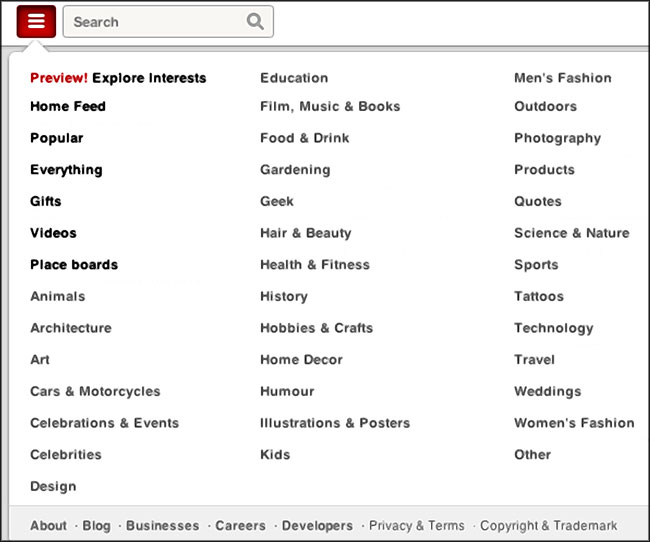650x542 pixels.
Task: Select the Education category
Action: pos(294,78)
